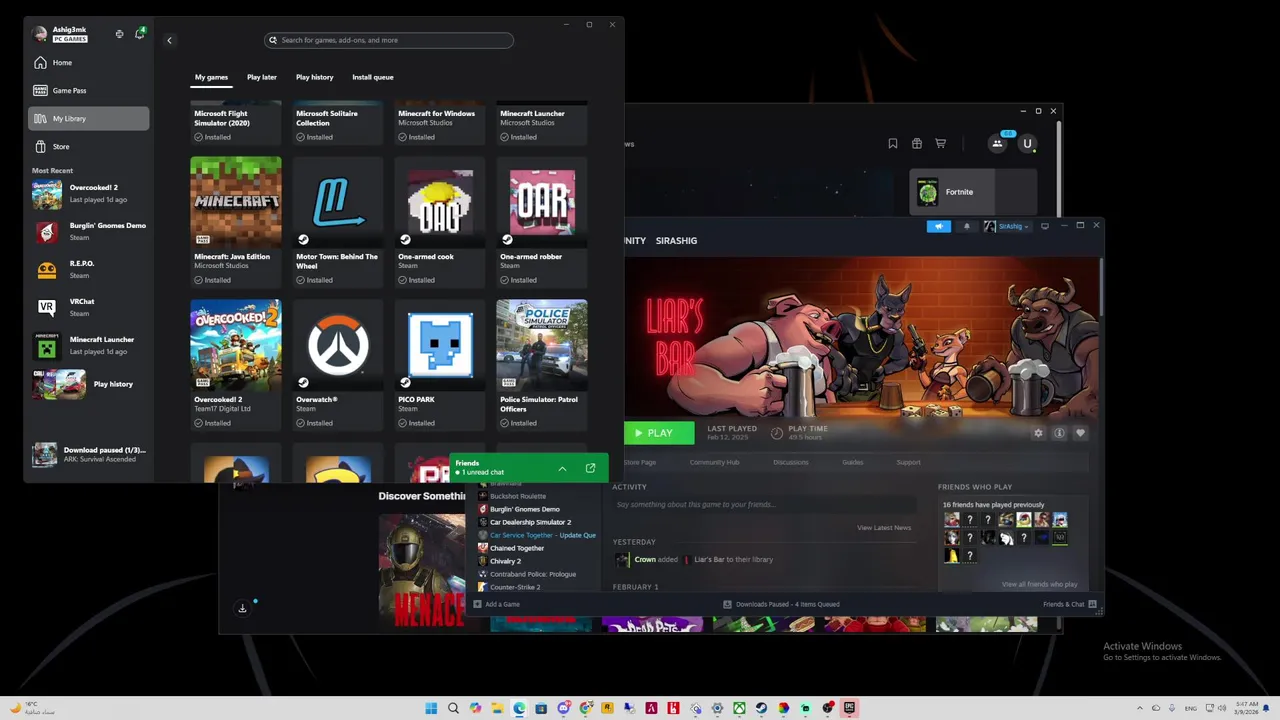1280x720 pixels.
Task: Open Liar's Bar settings gear icon
Action: (1038, 433)
